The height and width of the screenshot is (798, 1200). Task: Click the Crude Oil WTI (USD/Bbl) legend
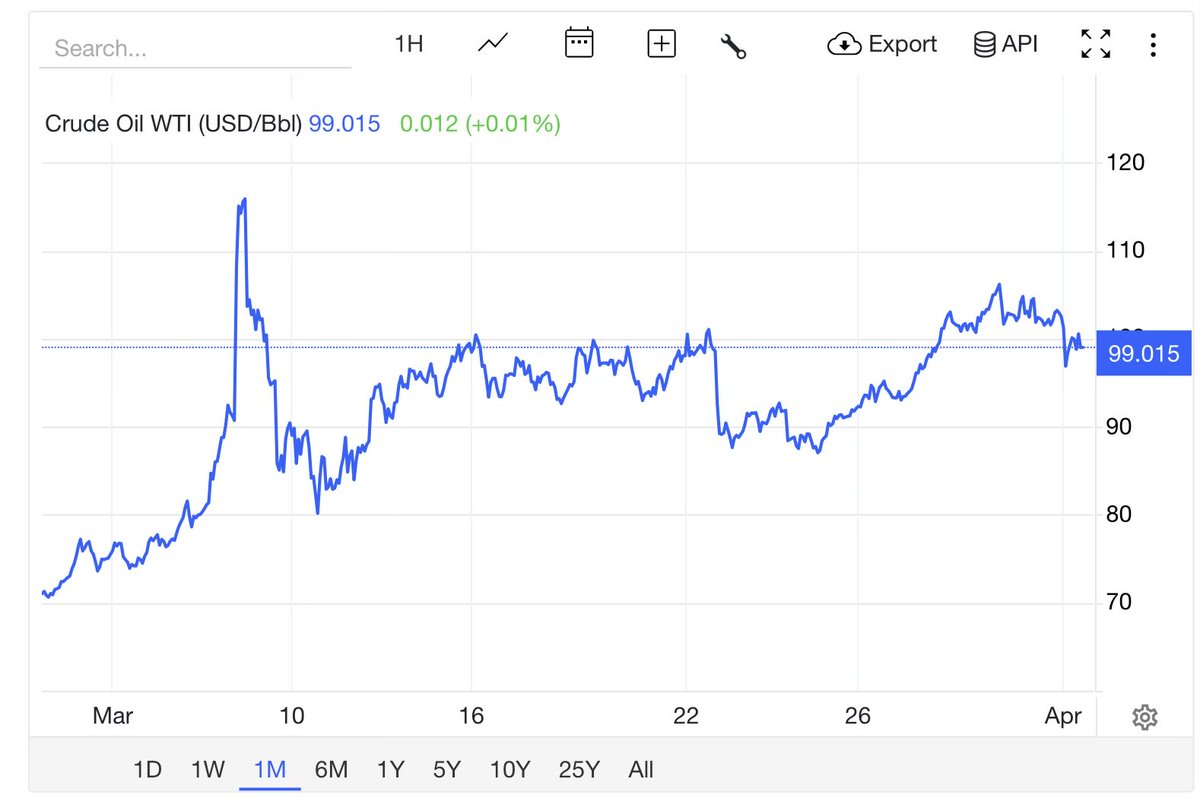click(x=173, y=124)
